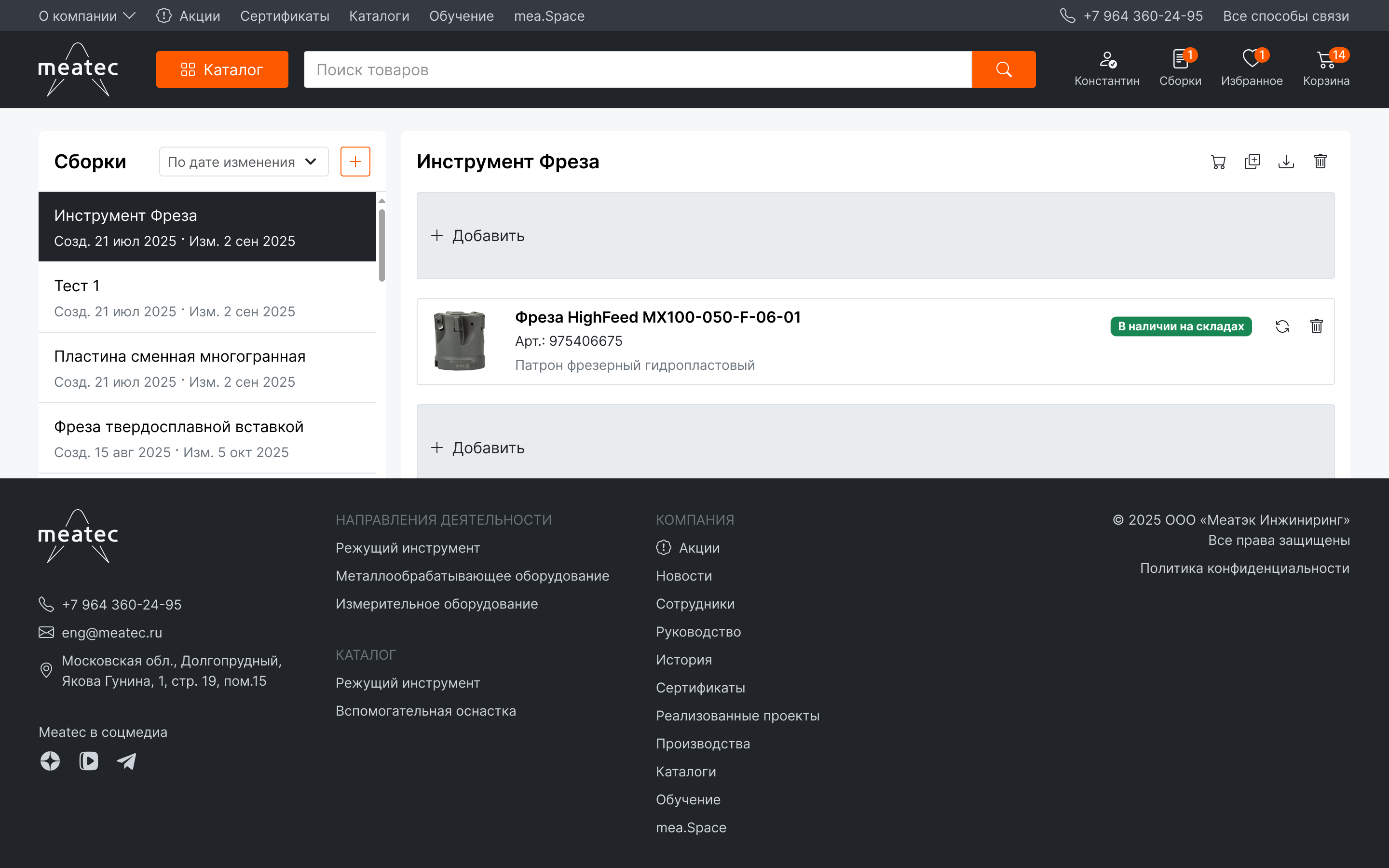Click the assemblies list scrollbar

click(381, 246)
